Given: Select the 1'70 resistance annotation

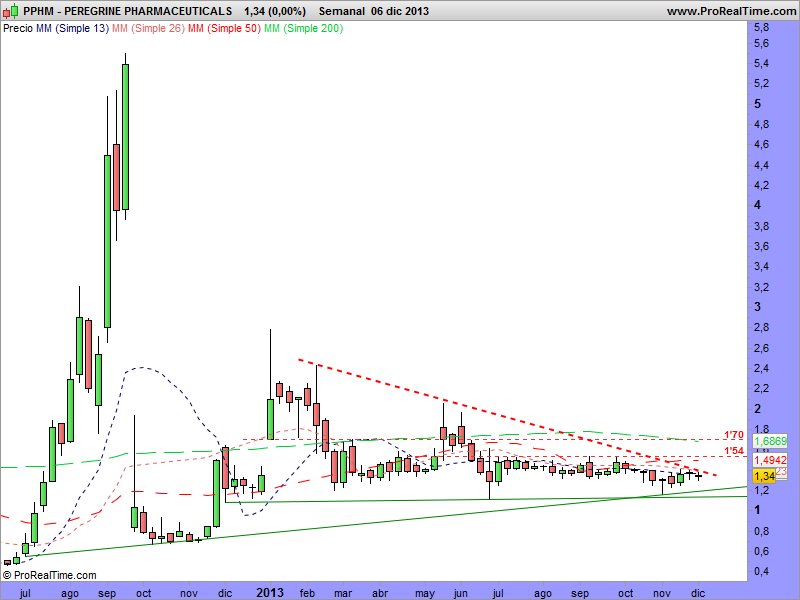Looking at the screenshot, I should click(734, 435).
